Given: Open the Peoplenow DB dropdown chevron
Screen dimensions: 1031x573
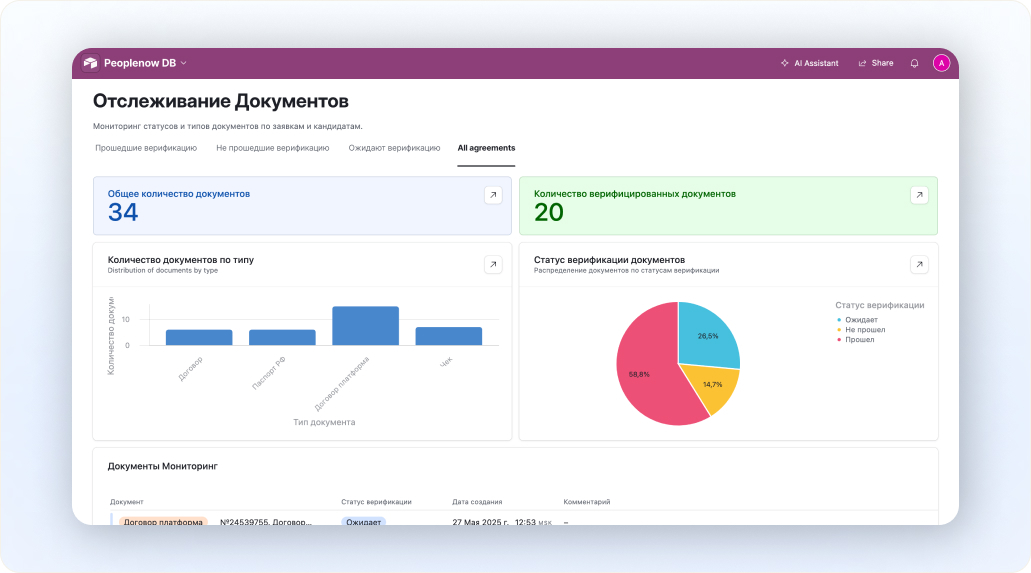Looking at the screenshot, I should click(x=183, y=63).
